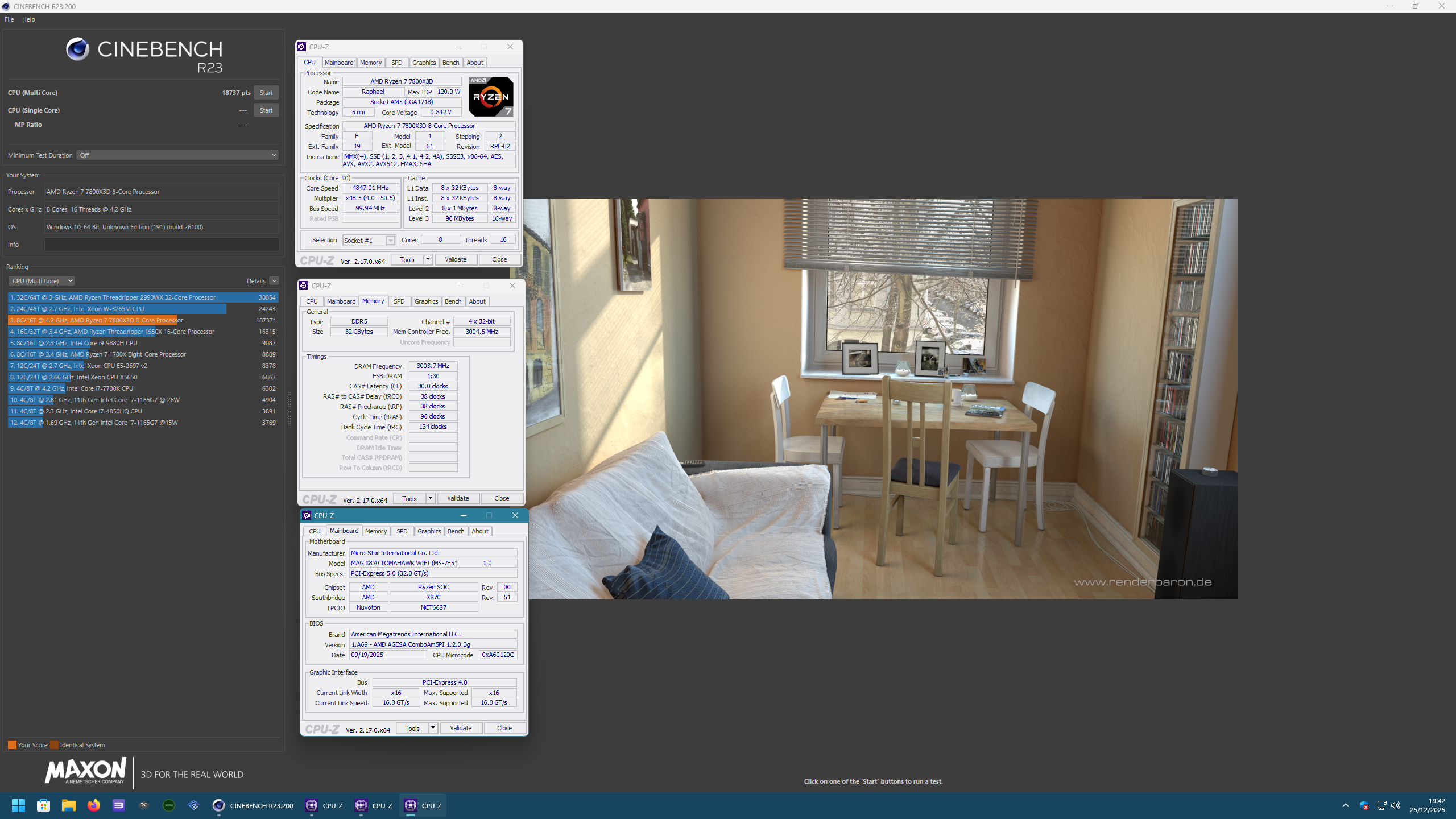This screenshot has width=1456, height=819.
Task: Select the Threadripper 1950X ranking row
Action: [x=143, y=332]
